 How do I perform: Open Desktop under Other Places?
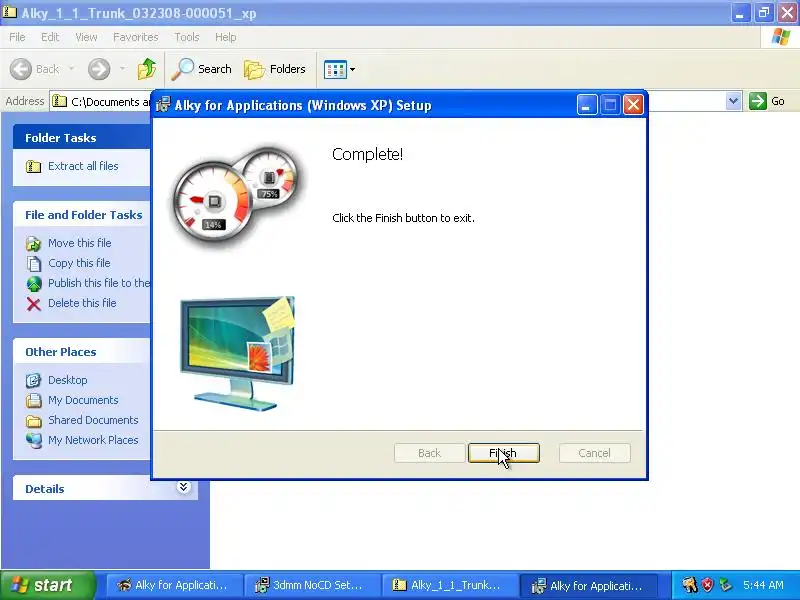68,380
